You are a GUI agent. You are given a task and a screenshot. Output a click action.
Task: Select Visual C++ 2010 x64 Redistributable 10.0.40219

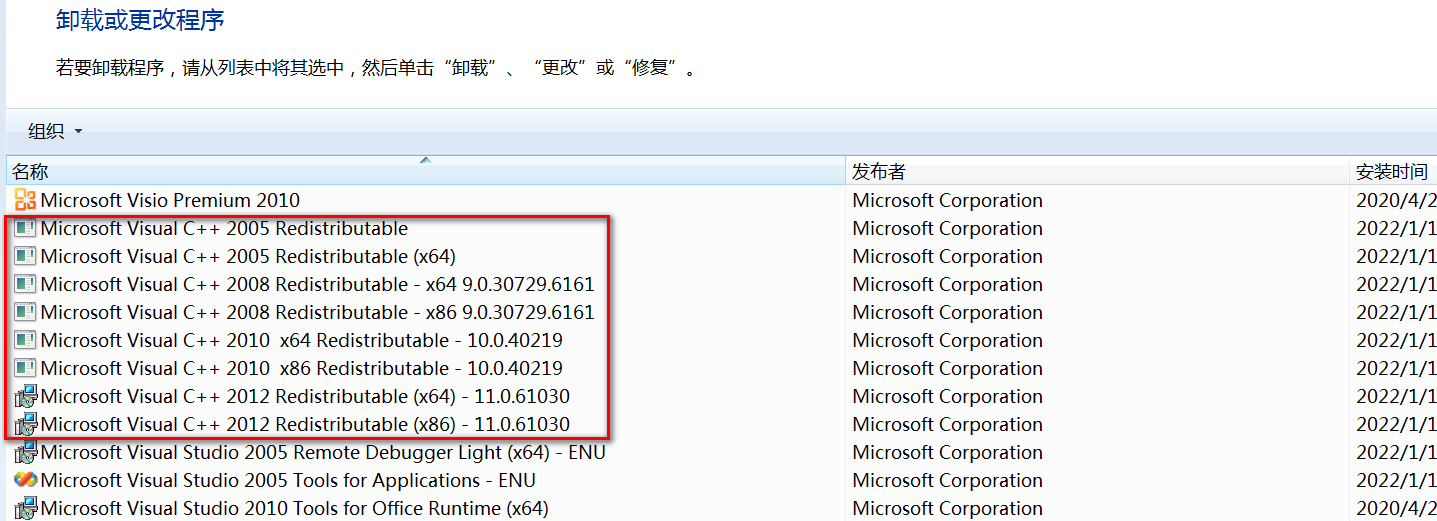(x=301, y=340)
